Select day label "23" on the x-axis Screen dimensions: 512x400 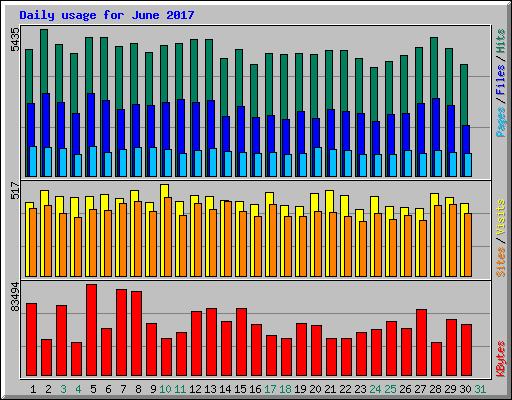coord(360,389)
